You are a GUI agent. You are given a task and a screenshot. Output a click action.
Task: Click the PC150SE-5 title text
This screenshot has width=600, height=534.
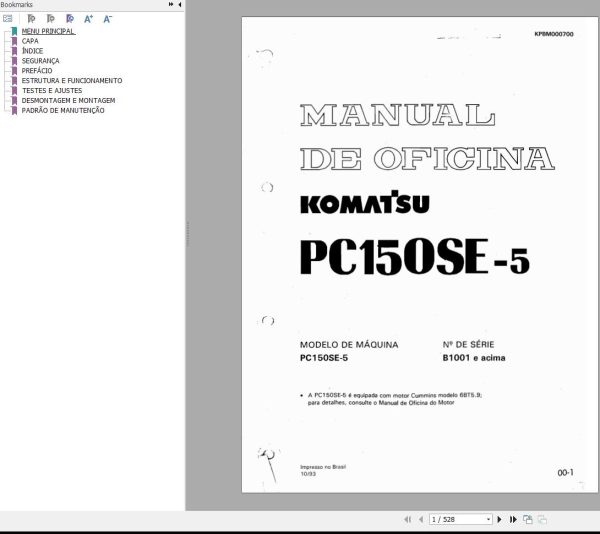click(414, 256)
